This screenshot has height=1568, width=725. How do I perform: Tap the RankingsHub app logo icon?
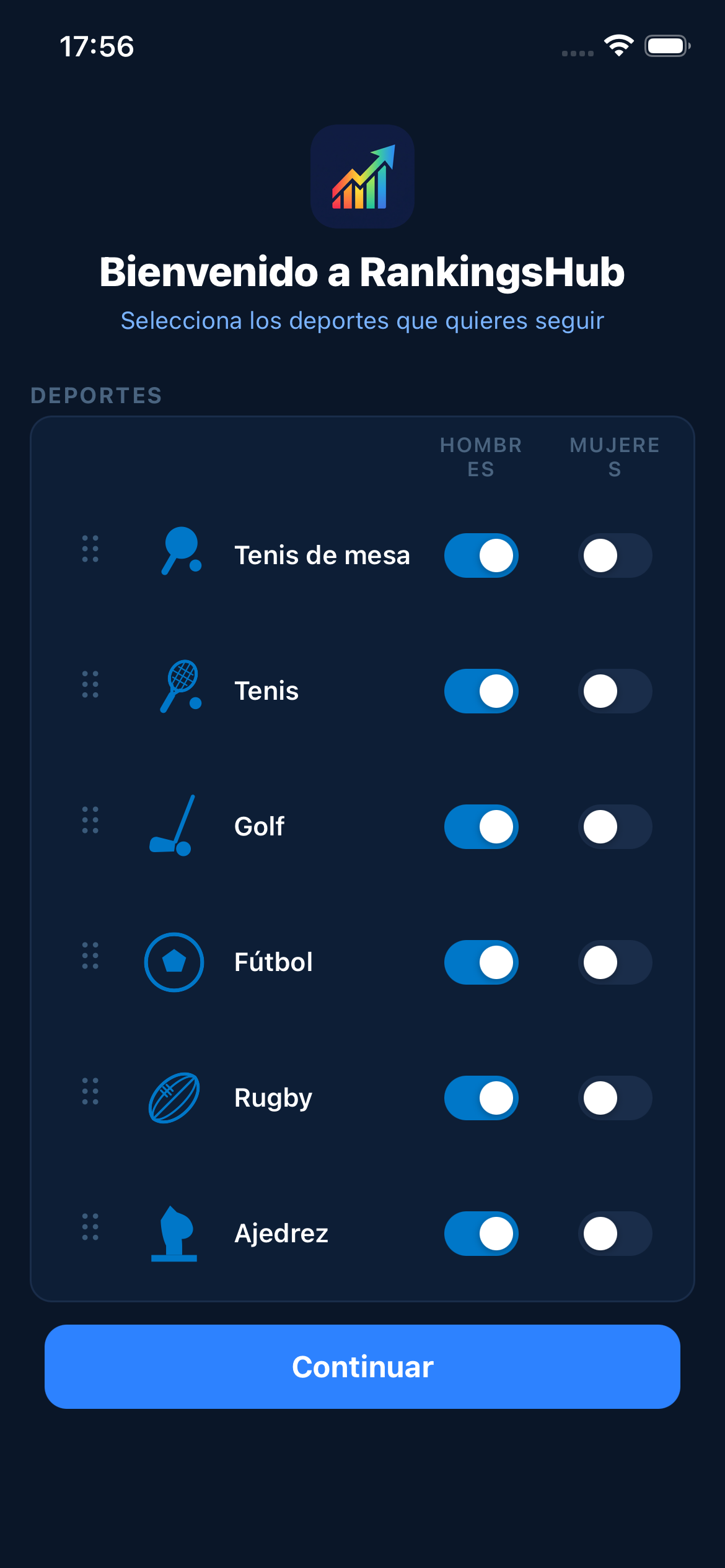[x=362, y=176]
